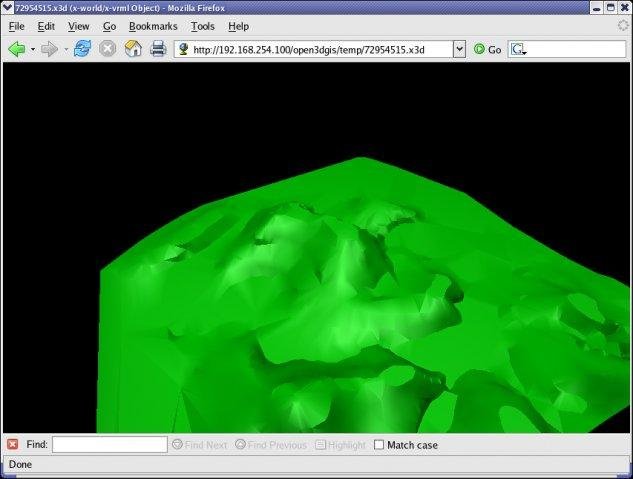
Task: Click the grey Forward arrow
Action: [50, 49]
